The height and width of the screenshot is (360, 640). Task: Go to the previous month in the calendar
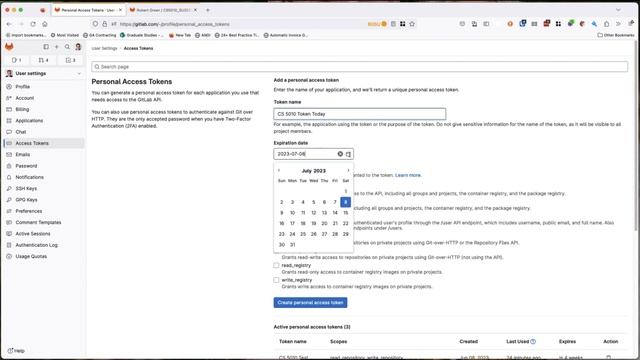pos(279,170)
